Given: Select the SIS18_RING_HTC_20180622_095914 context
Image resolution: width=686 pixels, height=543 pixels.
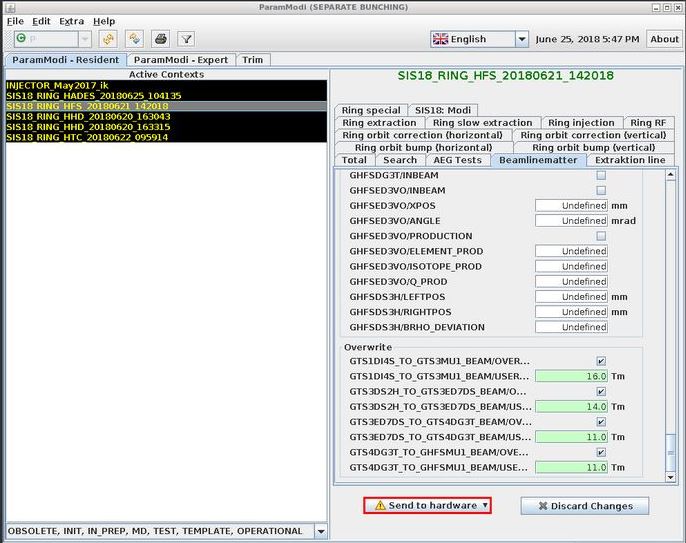Looking at the screenshot, I should (87, 137).
